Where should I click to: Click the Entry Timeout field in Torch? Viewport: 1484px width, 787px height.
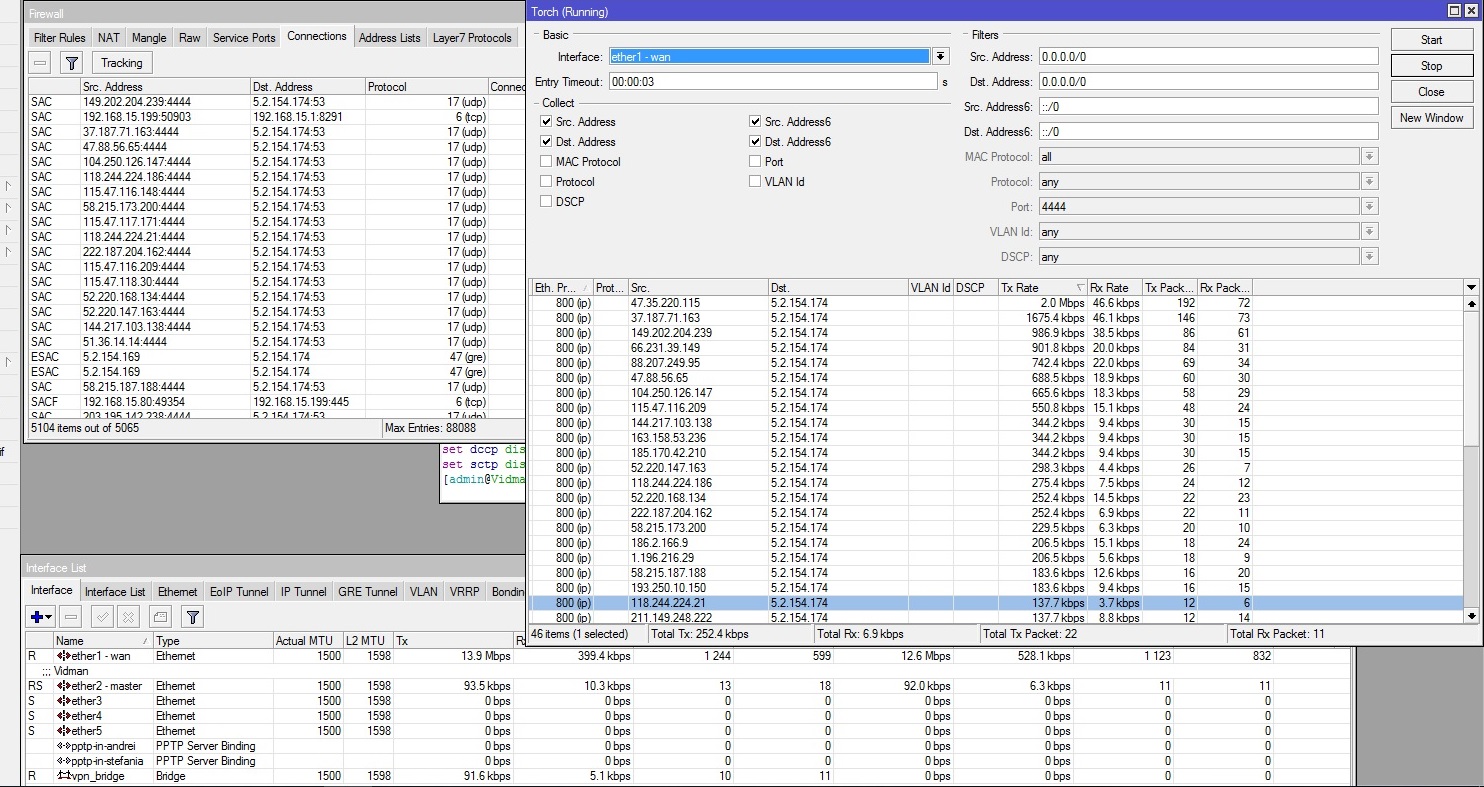pyautogui.click(x=772, y=82)
